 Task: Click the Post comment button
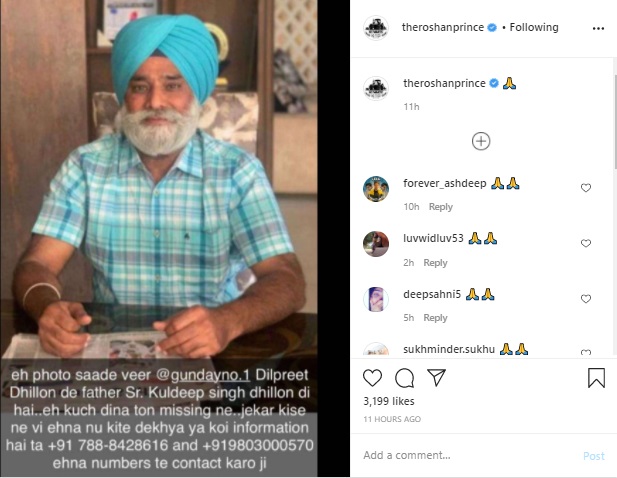coord(594,456)
